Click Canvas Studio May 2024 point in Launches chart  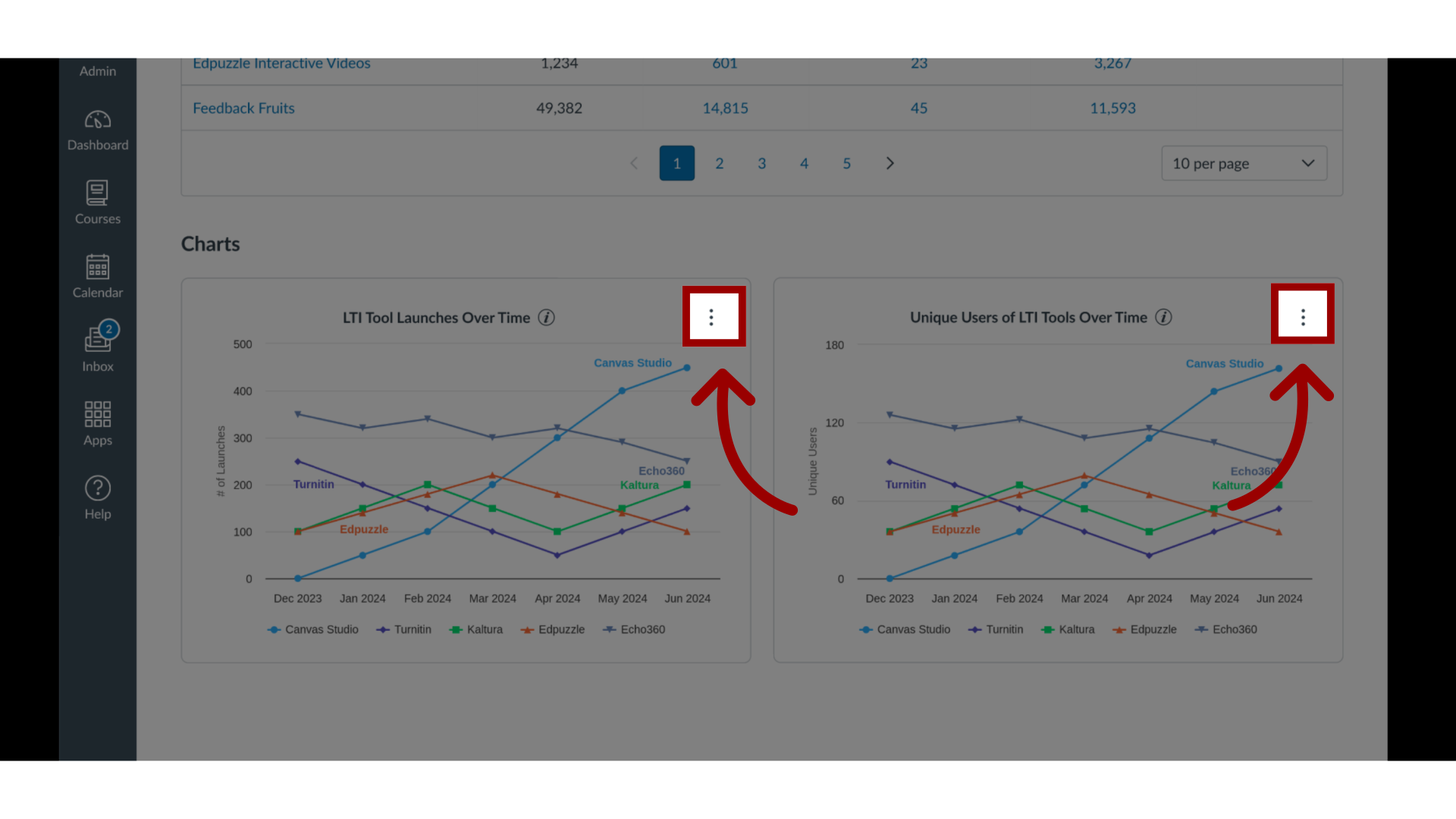pyautogui.click(x=622, y=391)
